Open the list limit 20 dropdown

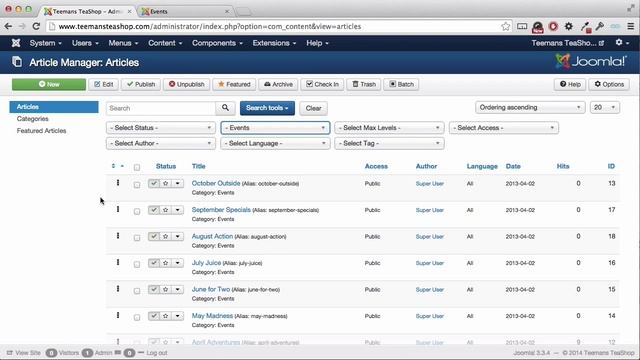point(605,107)
